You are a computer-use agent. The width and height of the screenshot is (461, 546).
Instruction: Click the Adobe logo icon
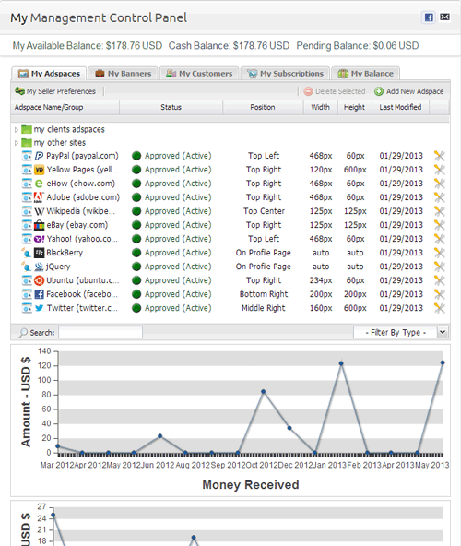point(39,197)
